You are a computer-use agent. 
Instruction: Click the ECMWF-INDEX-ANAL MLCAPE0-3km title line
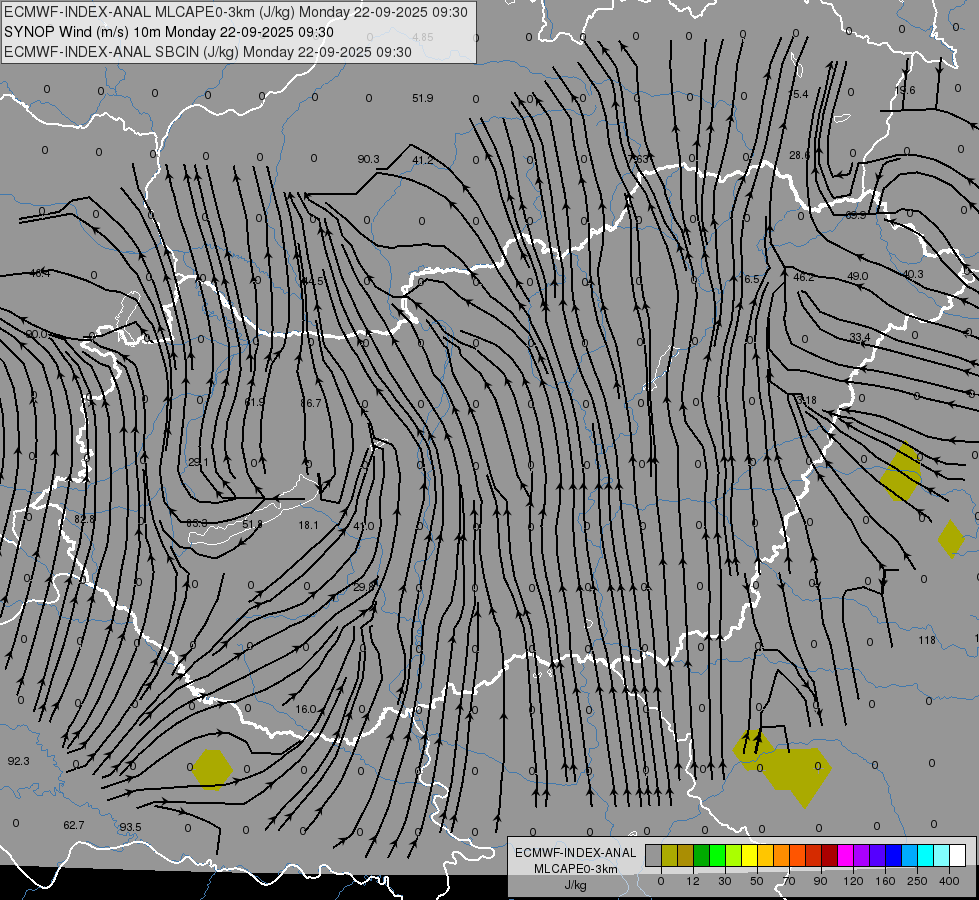coord(235,12)
